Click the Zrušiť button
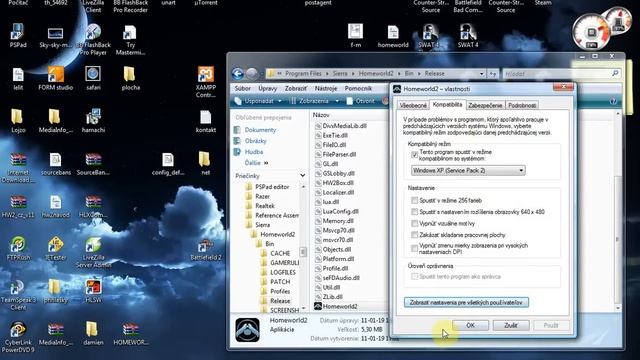Screen dimensions: 640x360 pos(511,325)
